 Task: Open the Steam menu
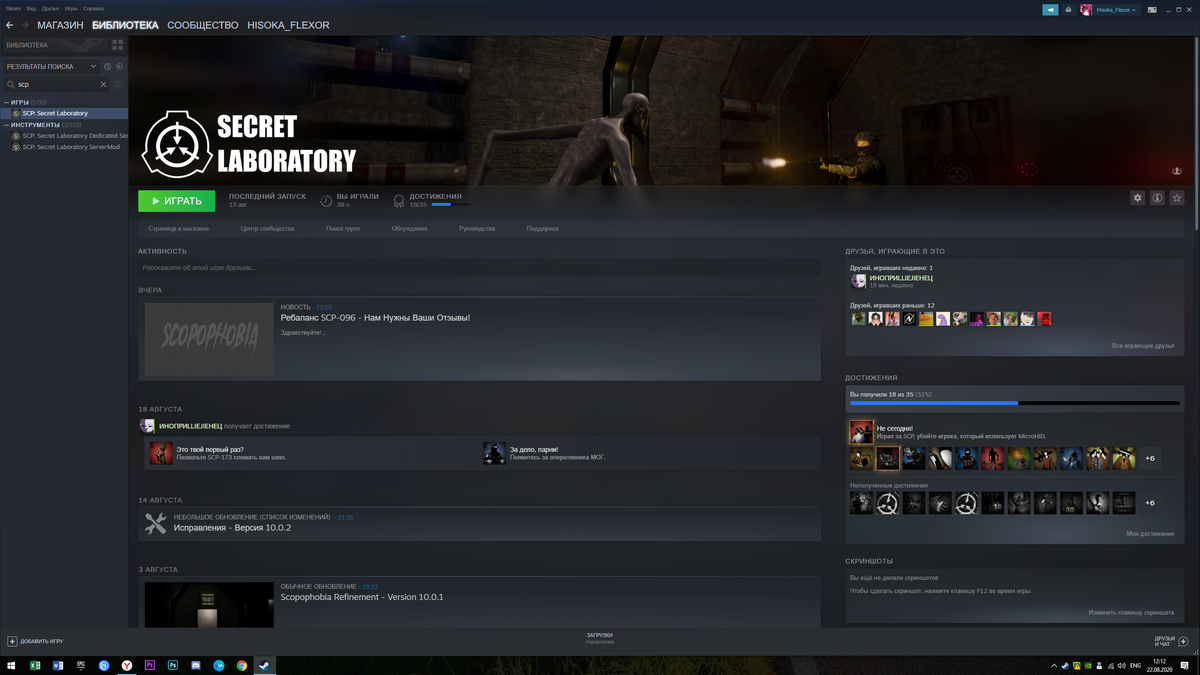pos(12,8)
